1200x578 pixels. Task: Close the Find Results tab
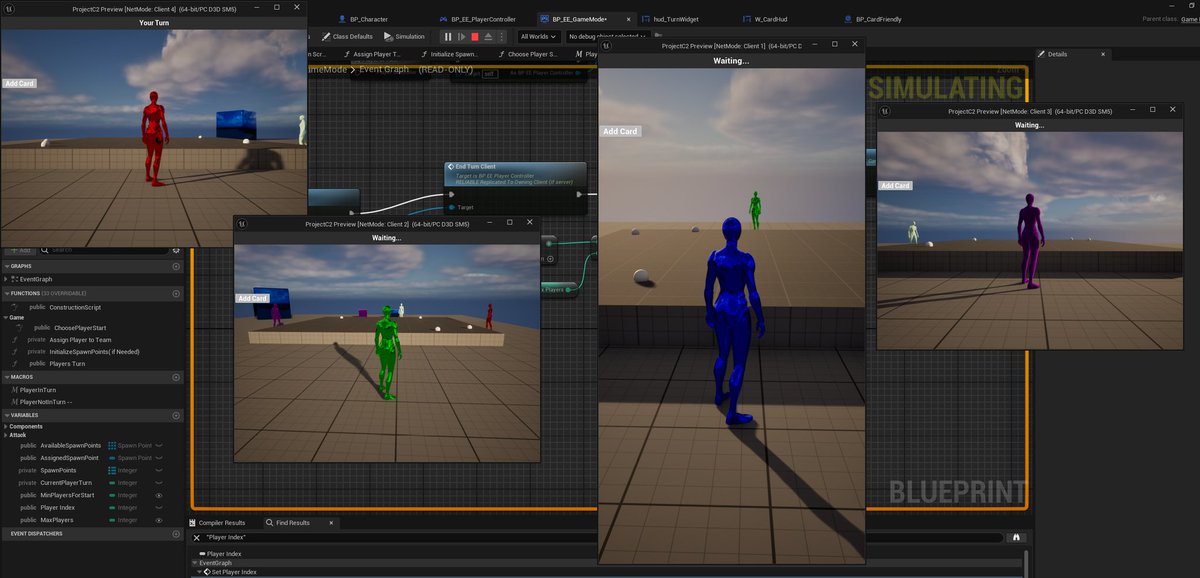[x=333, y=523]
